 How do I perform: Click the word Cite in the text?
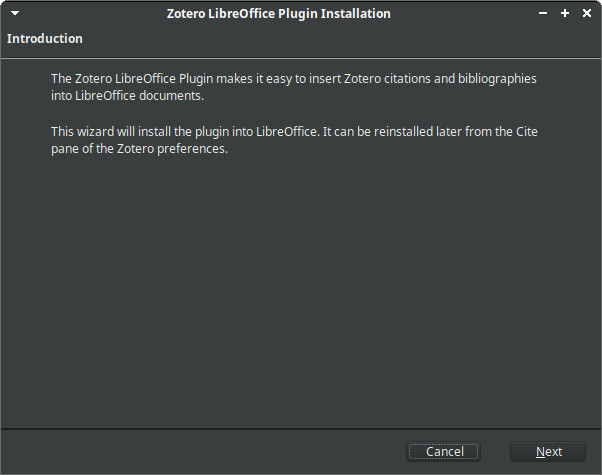tap(526, 131)
